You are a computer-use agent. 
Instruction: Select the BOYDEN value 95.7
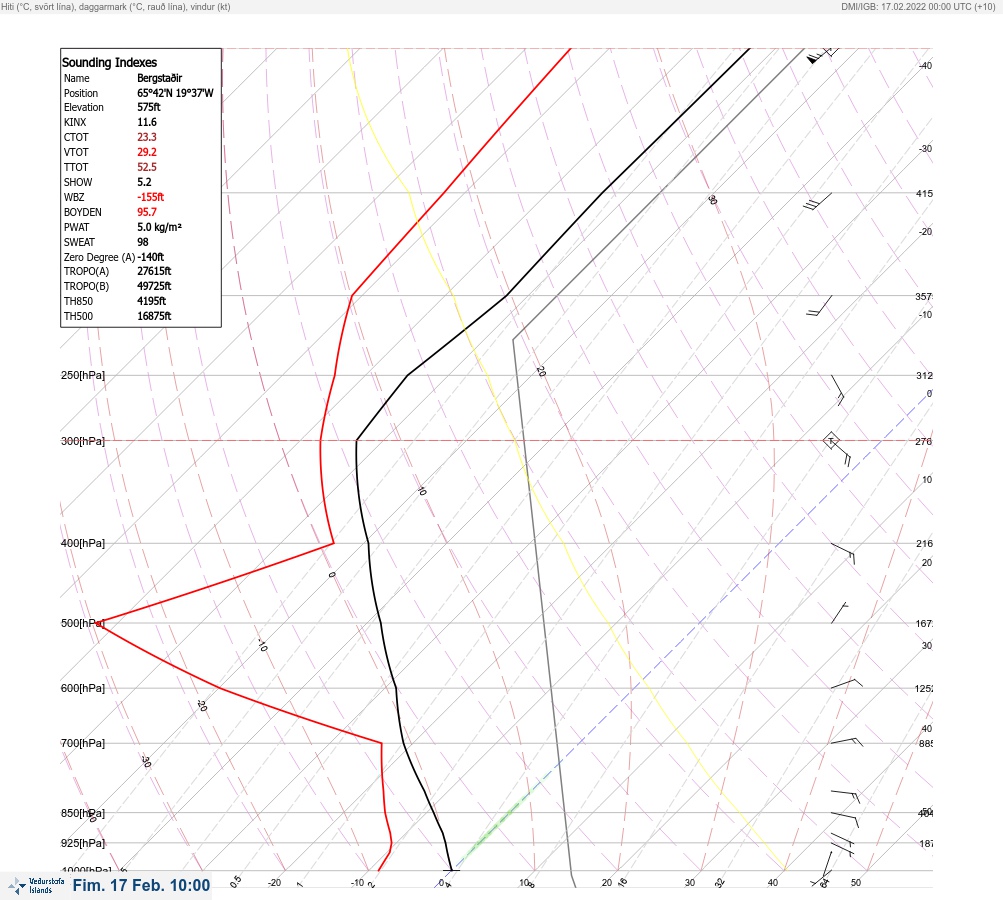146,212
